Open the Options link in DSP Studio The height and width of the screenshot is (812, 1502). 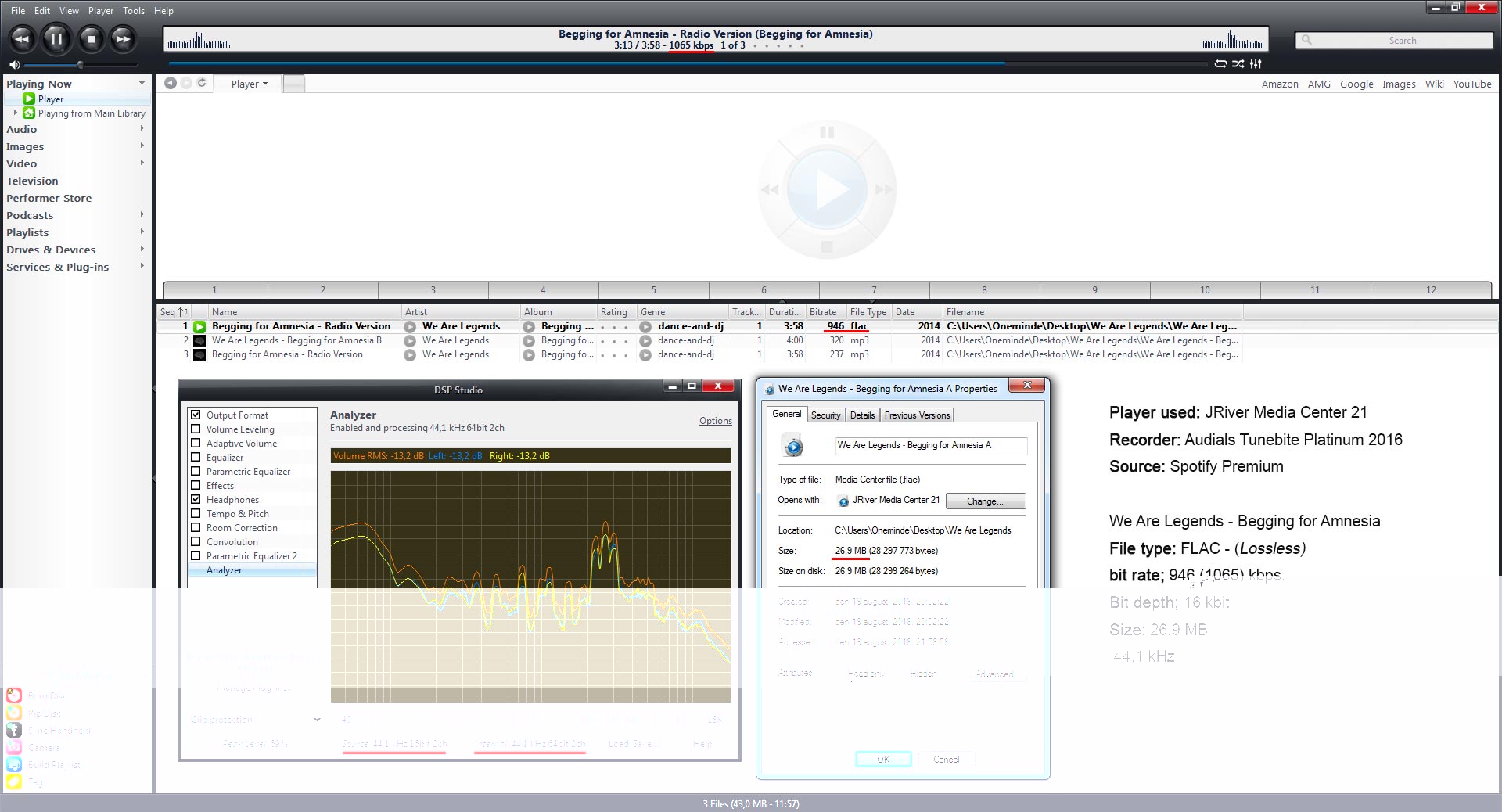coord(715,421)
